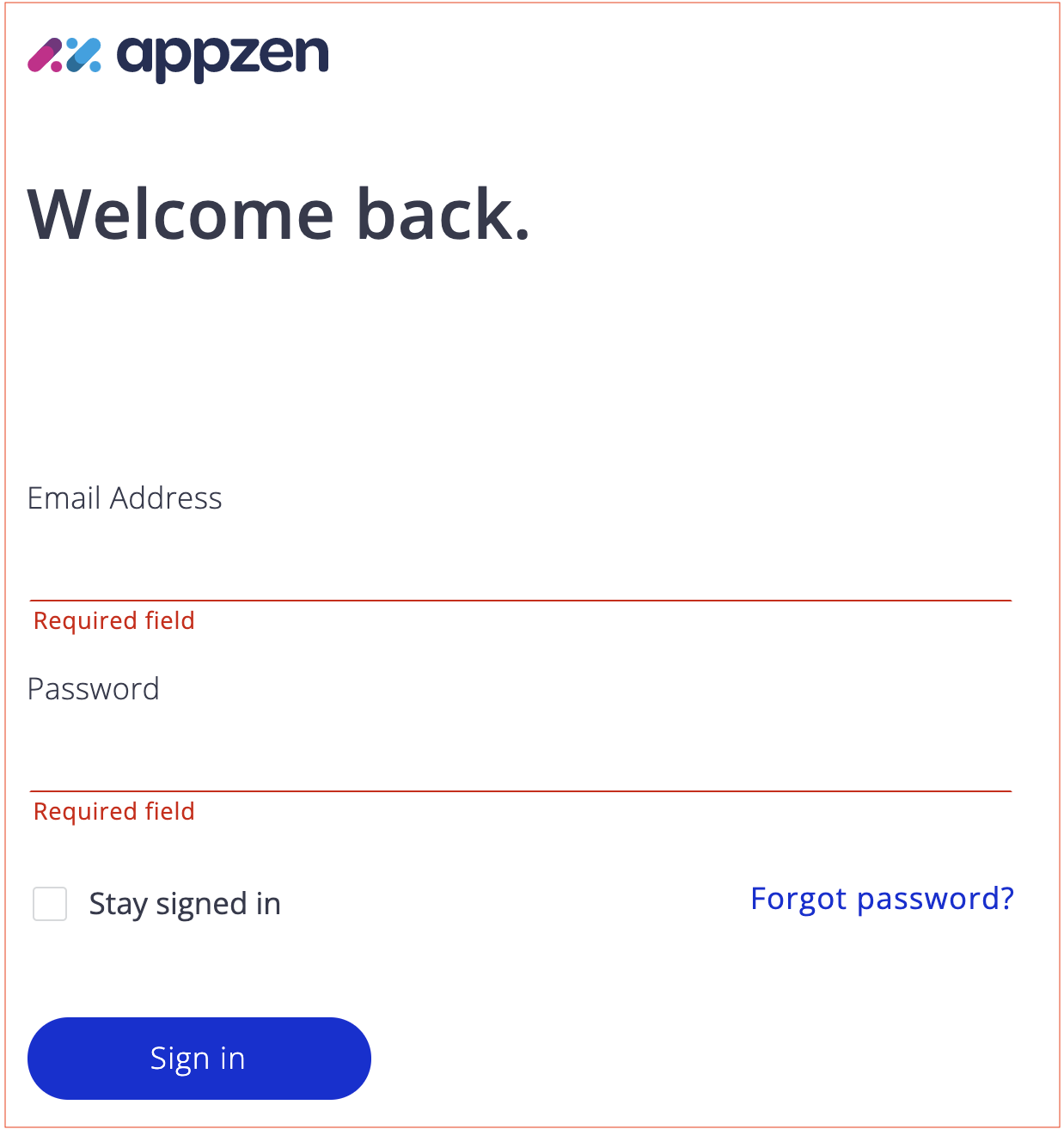Click the word Welcome in the heading
1064x1129 pixels.
(180, 214)
